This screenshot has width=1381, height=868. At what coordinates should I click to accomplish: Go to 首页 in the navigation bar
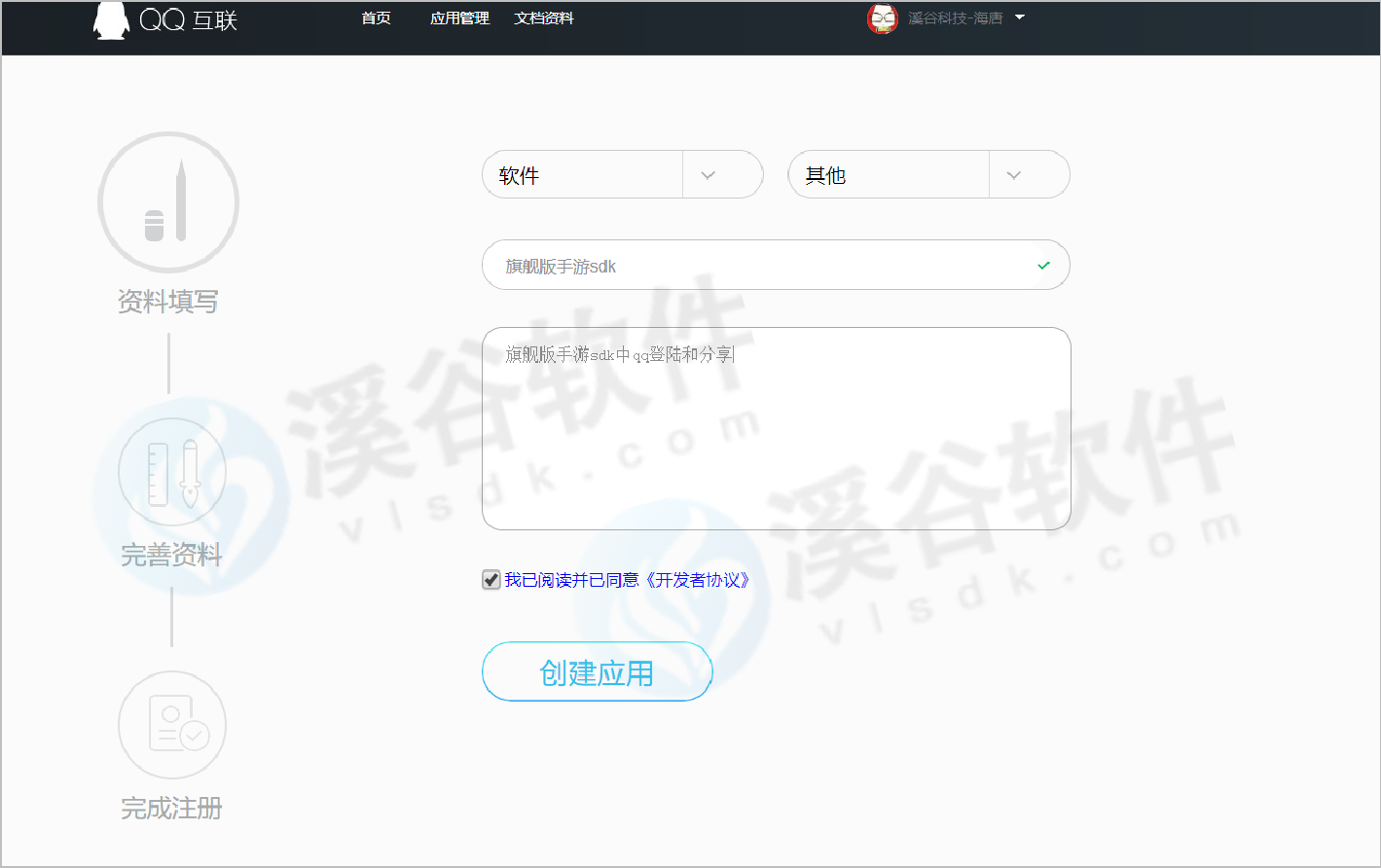click(x=376, y=18)
